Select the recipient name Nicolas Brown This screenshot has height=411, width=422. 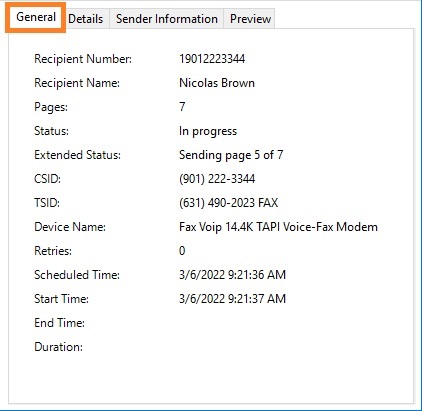[x=217, y=83]
